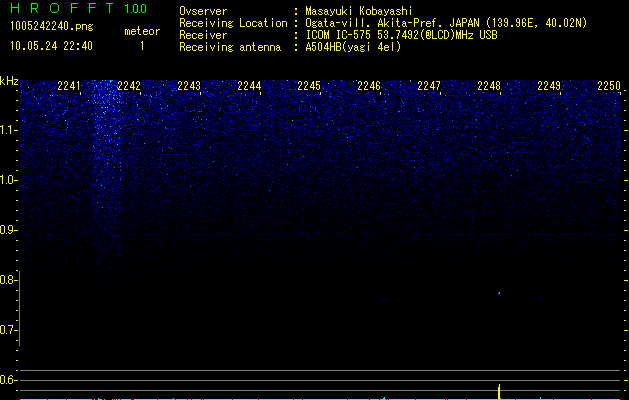
Task: Click the 0.8 kHz axis label
Action: 9,280
